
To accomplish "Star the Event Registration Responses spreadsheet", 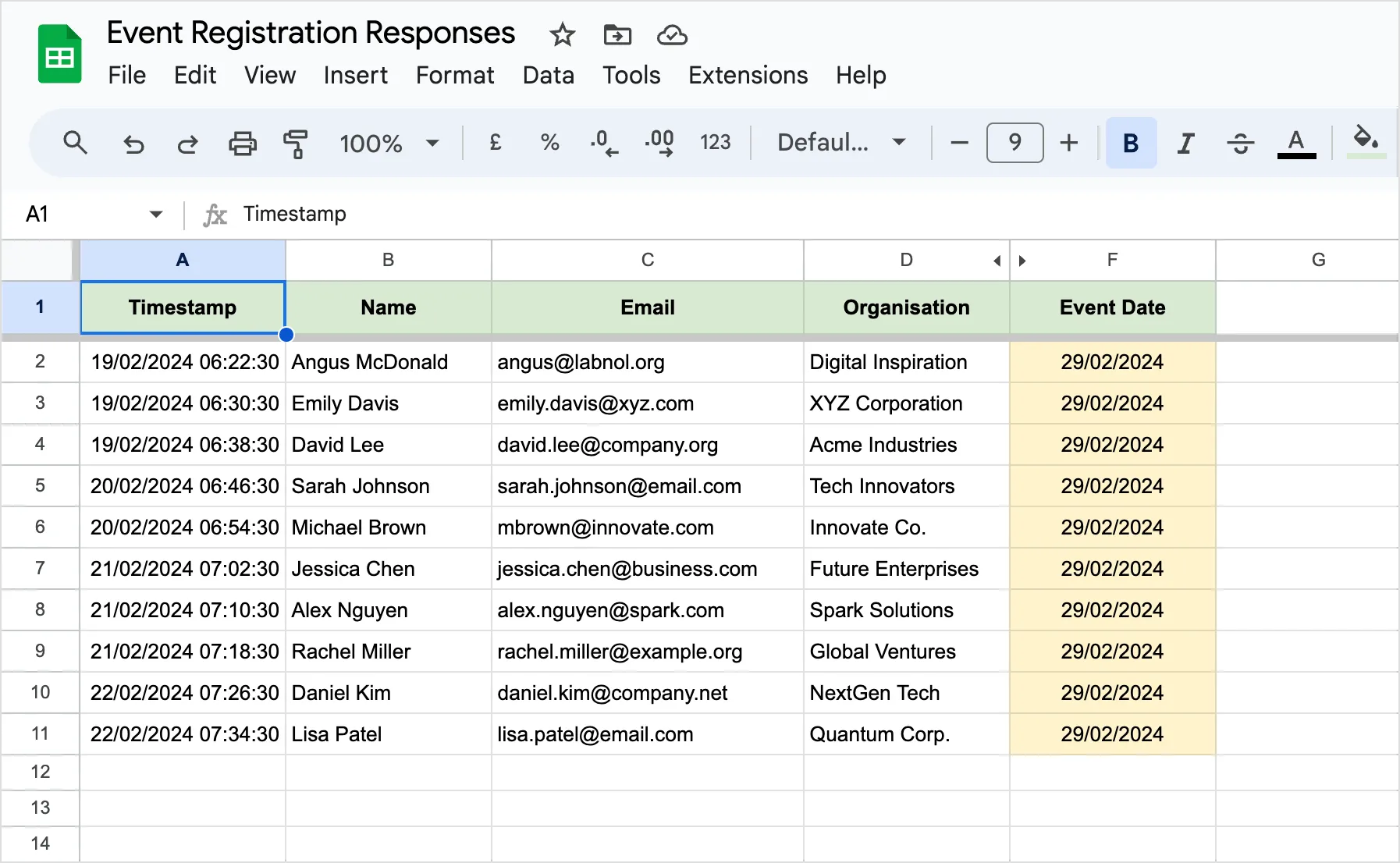I will pyautogui.click(x=561, y=35).
